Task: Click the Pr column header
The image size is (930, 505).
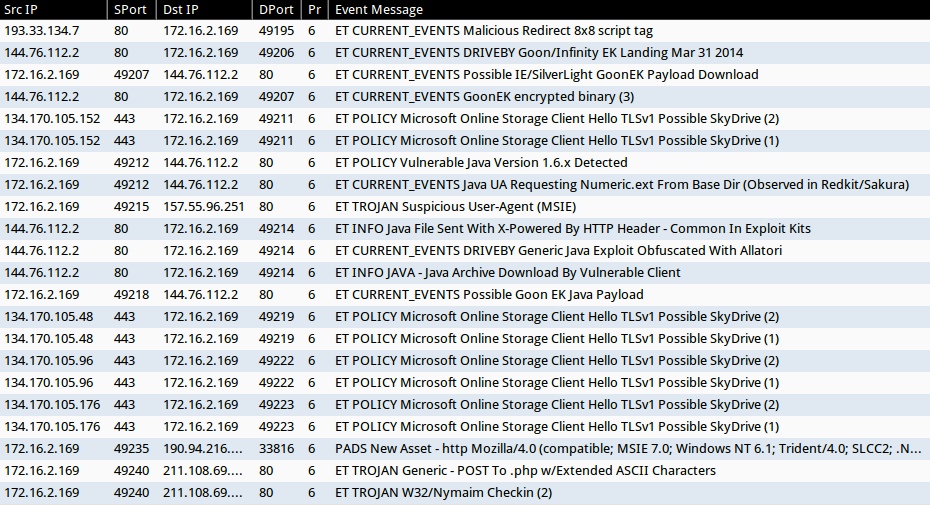Action: tap(314, 9)
